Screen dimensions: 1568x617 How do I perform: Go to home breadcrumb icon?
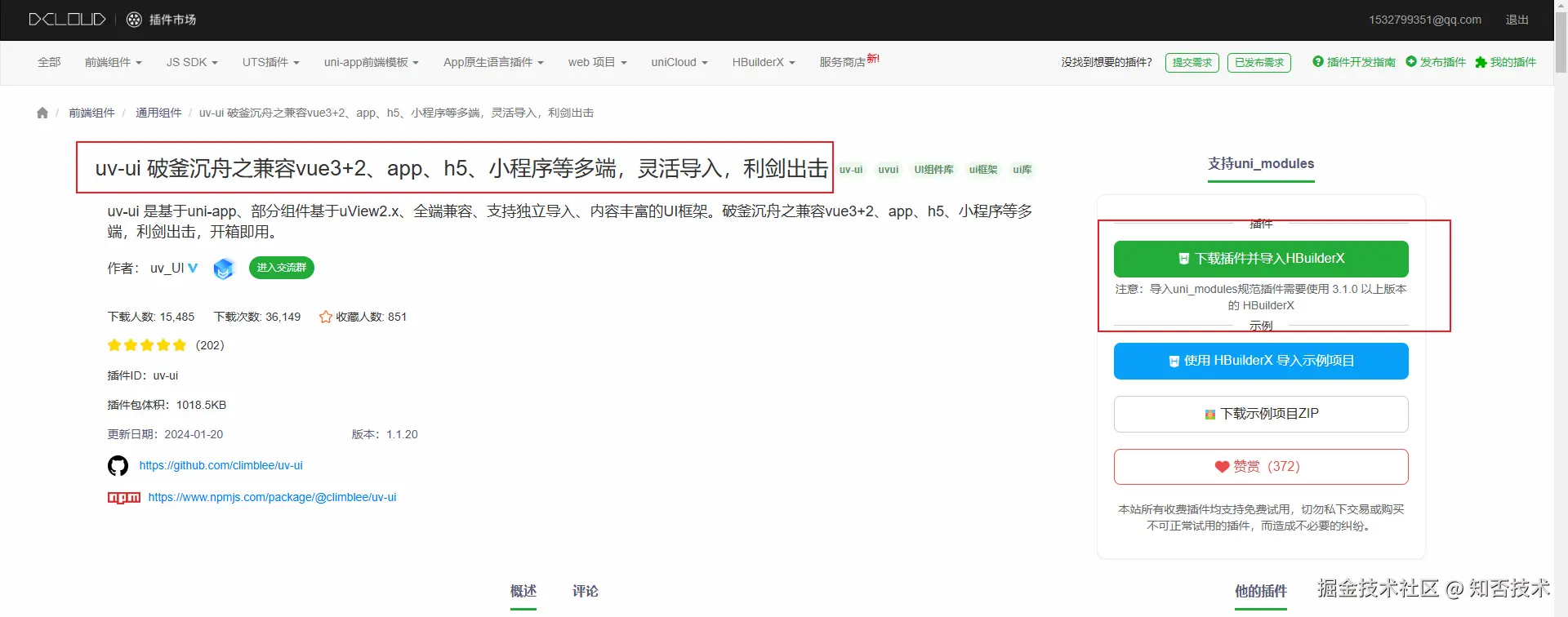[42, 113]
